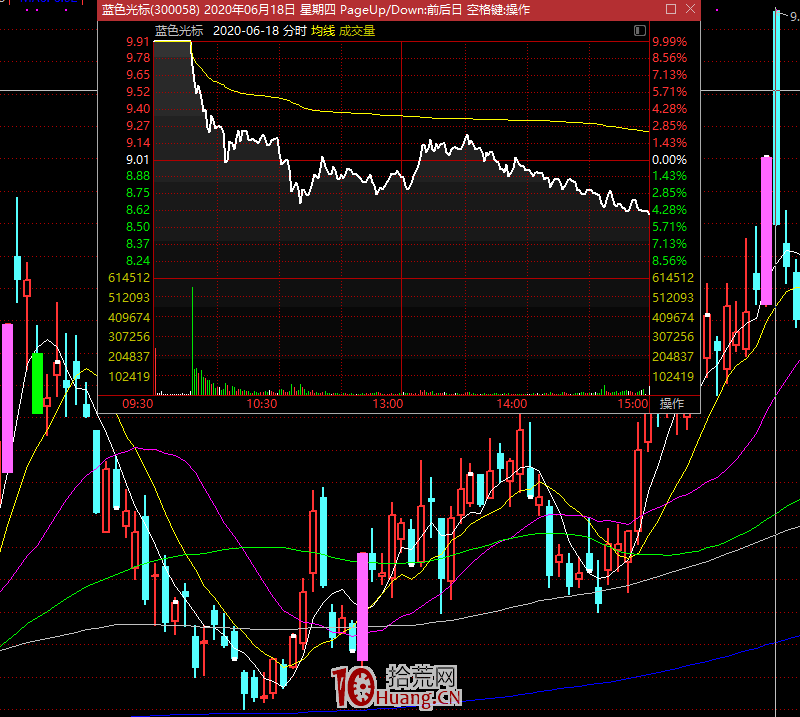Click the 0.00% percent axis label
This screenshot has height=717, width=800.
click(x=669, y=160)
